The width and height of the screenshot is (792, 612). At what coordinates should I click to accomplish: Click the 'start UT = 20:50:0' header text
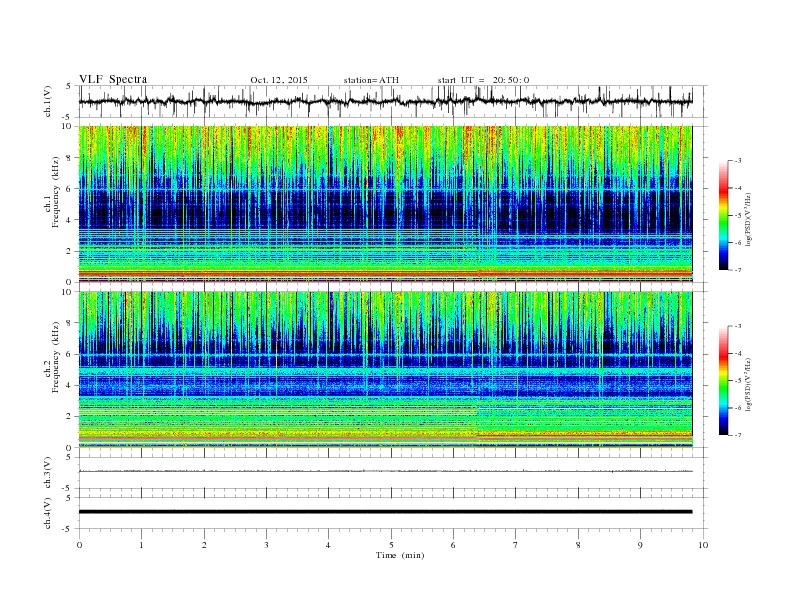(x=483, y=80)
